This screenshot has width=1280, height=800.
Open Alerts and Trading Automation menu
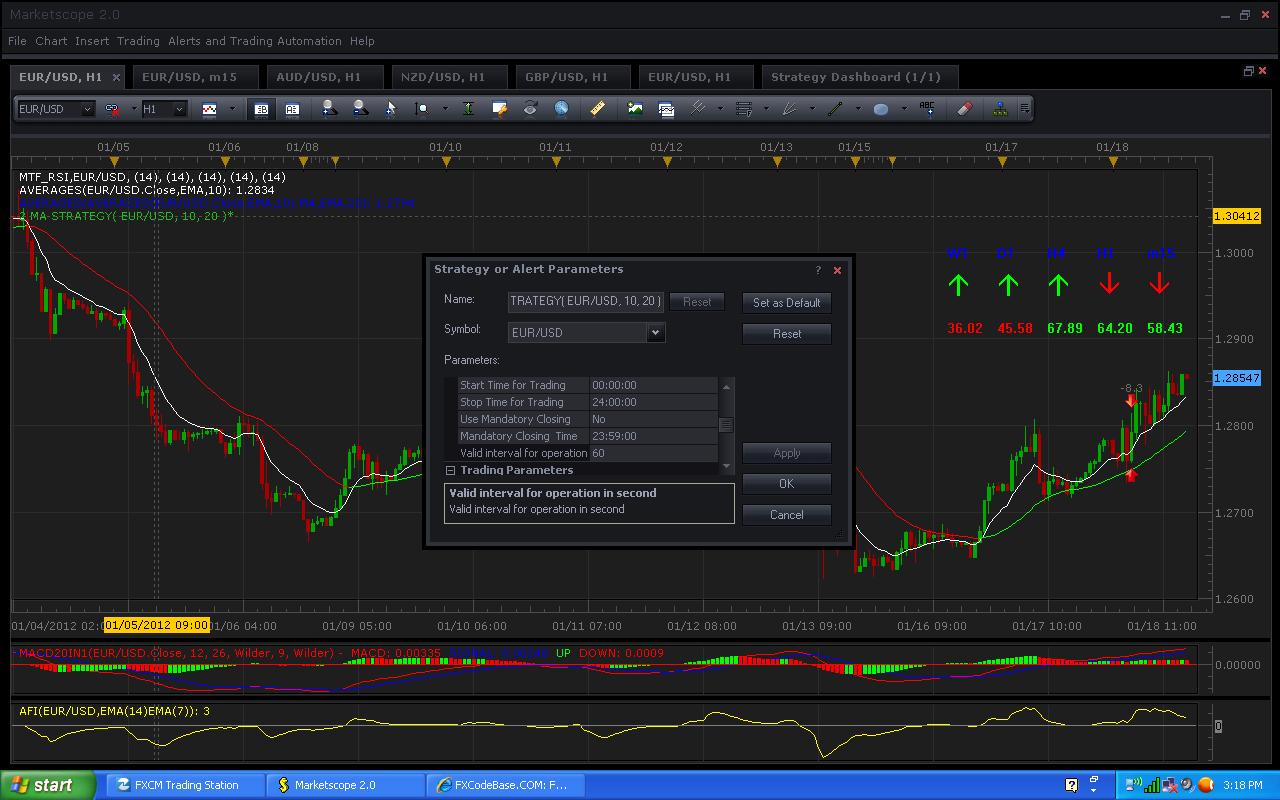pyautogui.click(x=255, y=41)
